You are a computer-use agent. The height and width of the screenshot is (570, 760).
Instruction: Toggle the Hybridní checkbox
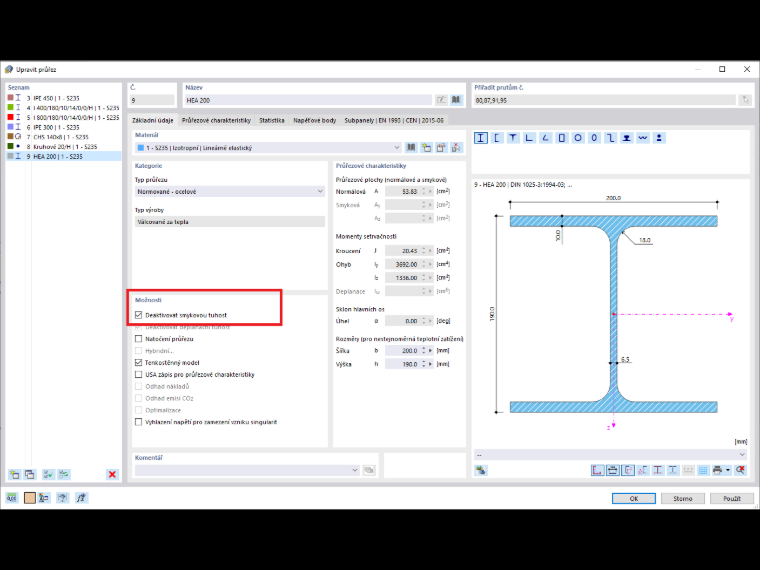139,351
